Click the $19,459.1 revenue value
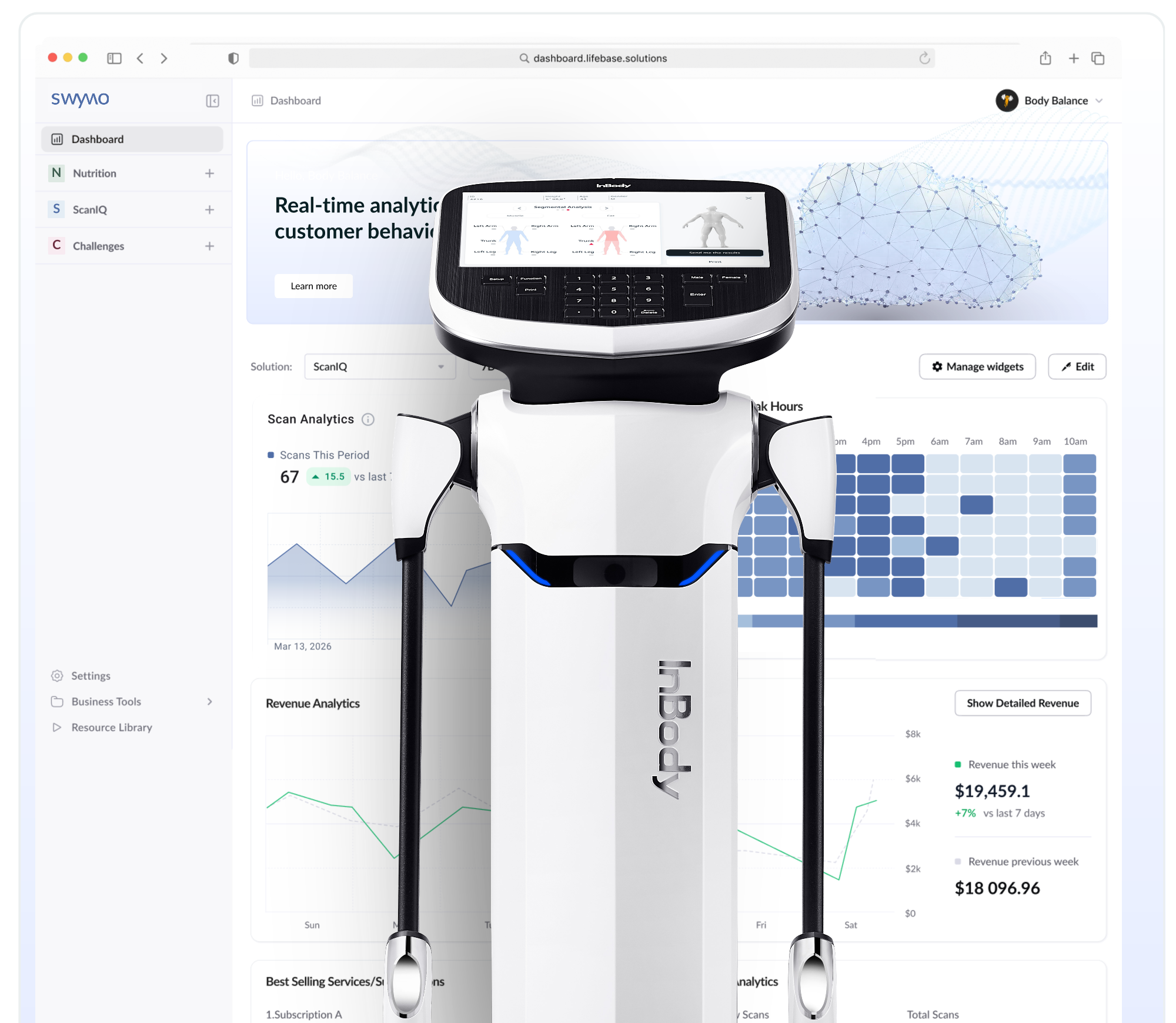Viewport: 1176px width, 1023px height. pos(993,791)
